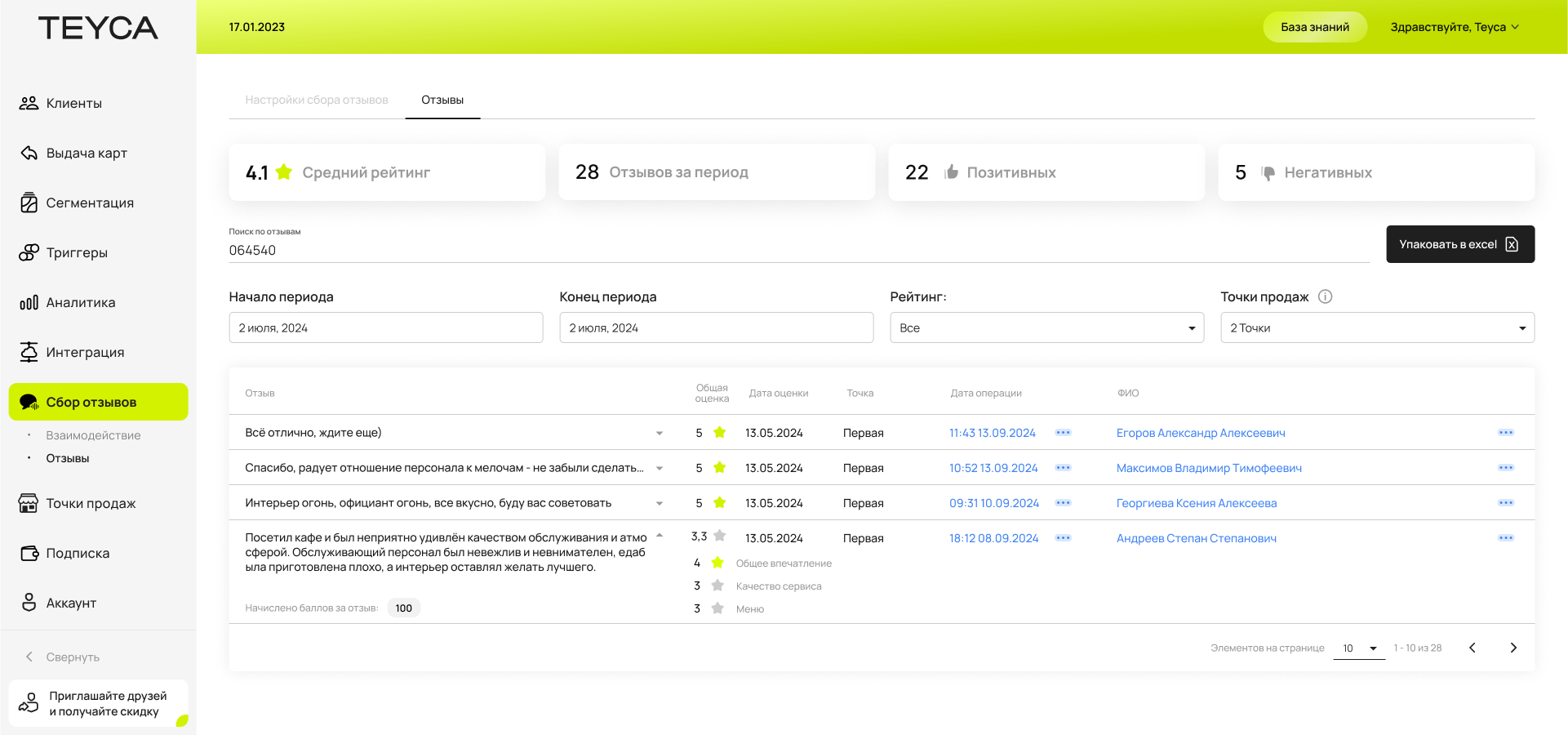The image size is (1568, 735).
Task: Open Аналитика via its bar chart icon
Action: (29, 302)
